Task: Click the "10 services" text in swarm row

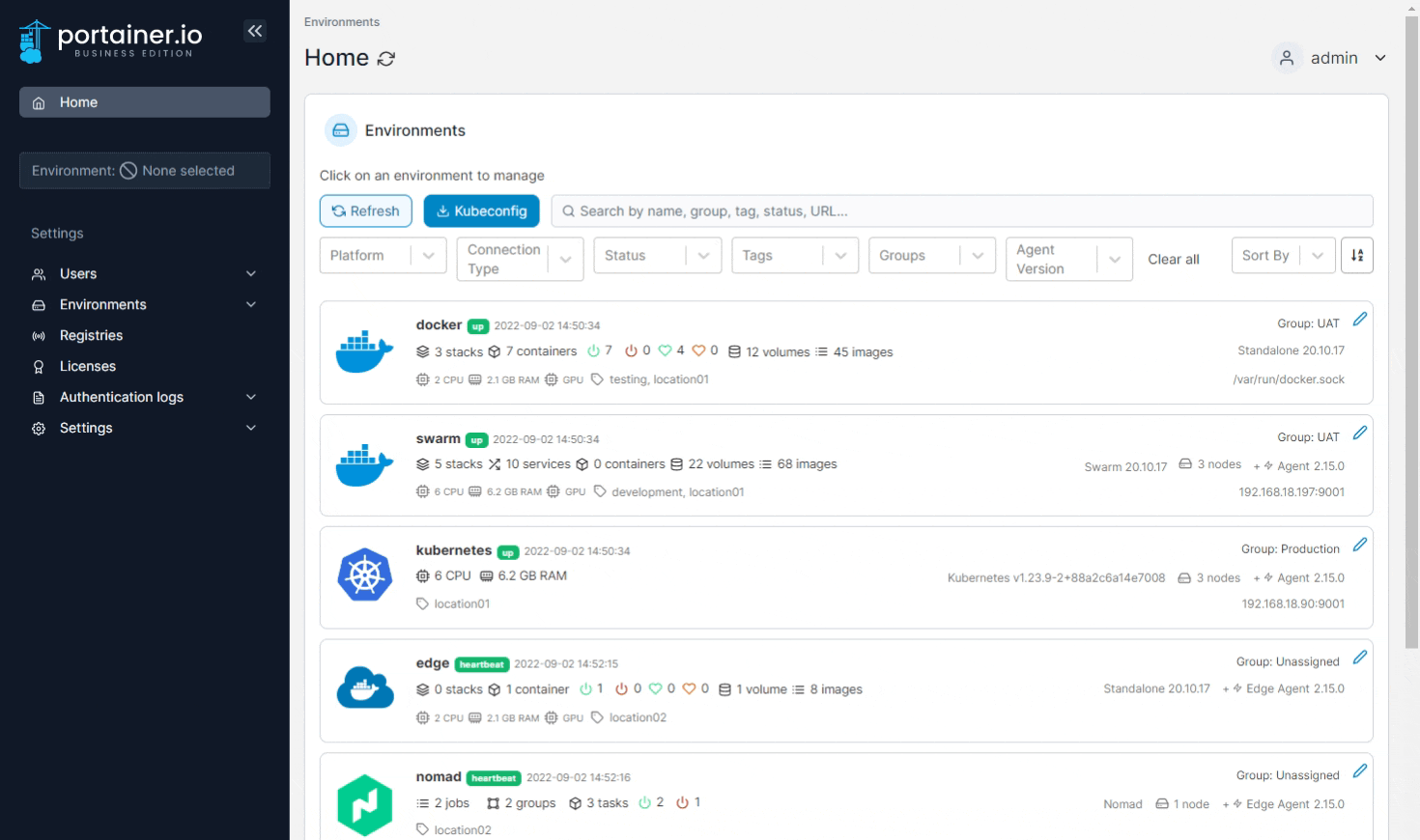Action: (538, 464)
